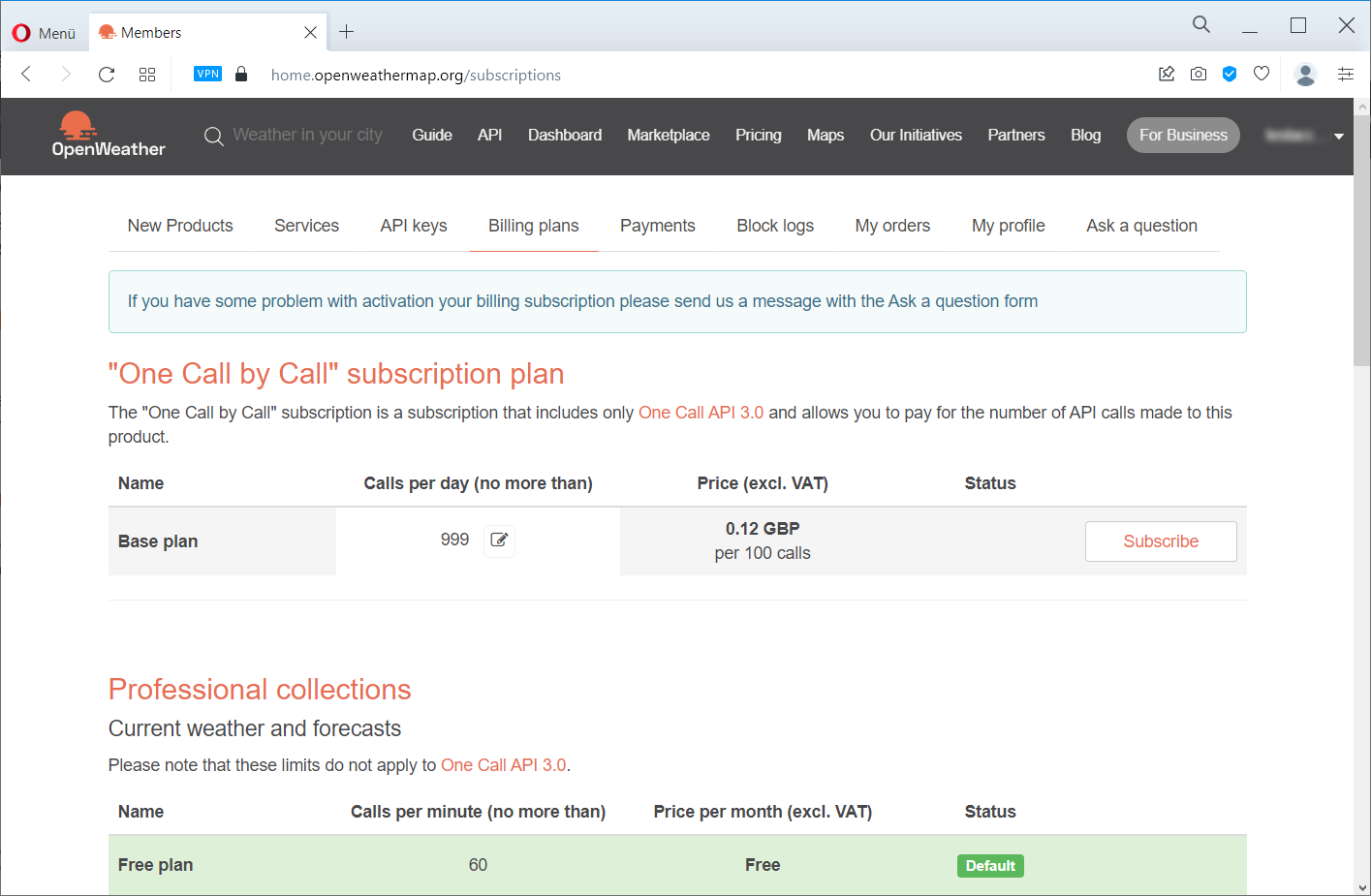Click the scrollbar down arrow
The image size is (1371, 896).
pos(1362,886)
